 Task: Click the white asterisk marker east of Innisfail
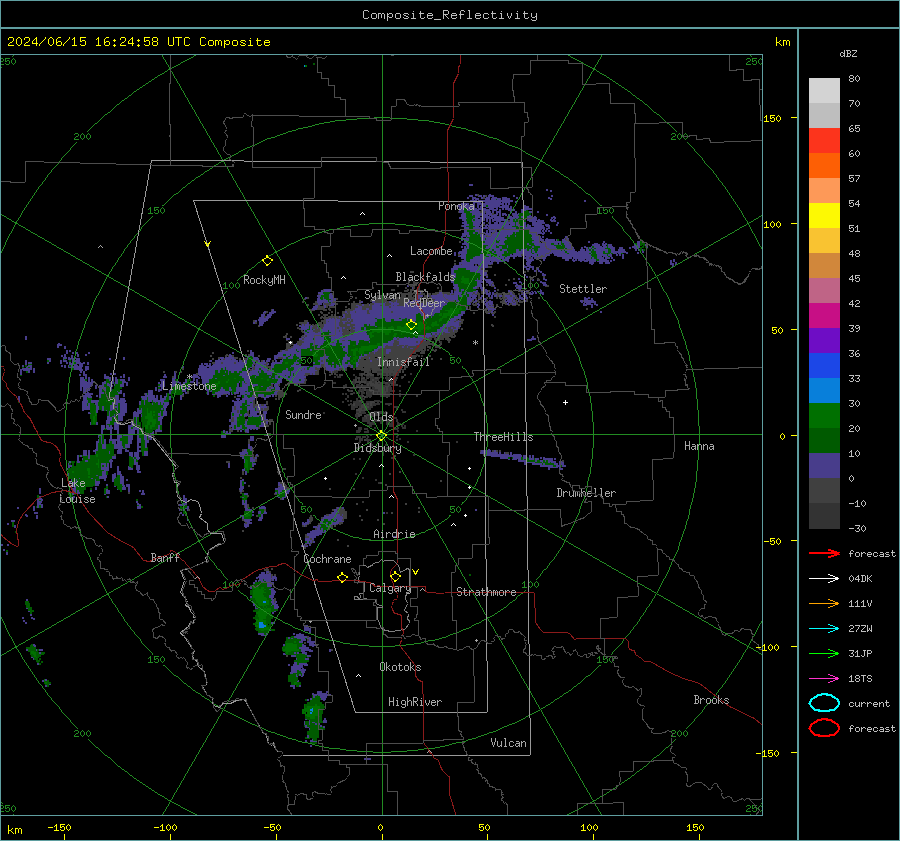pos(475,343)
